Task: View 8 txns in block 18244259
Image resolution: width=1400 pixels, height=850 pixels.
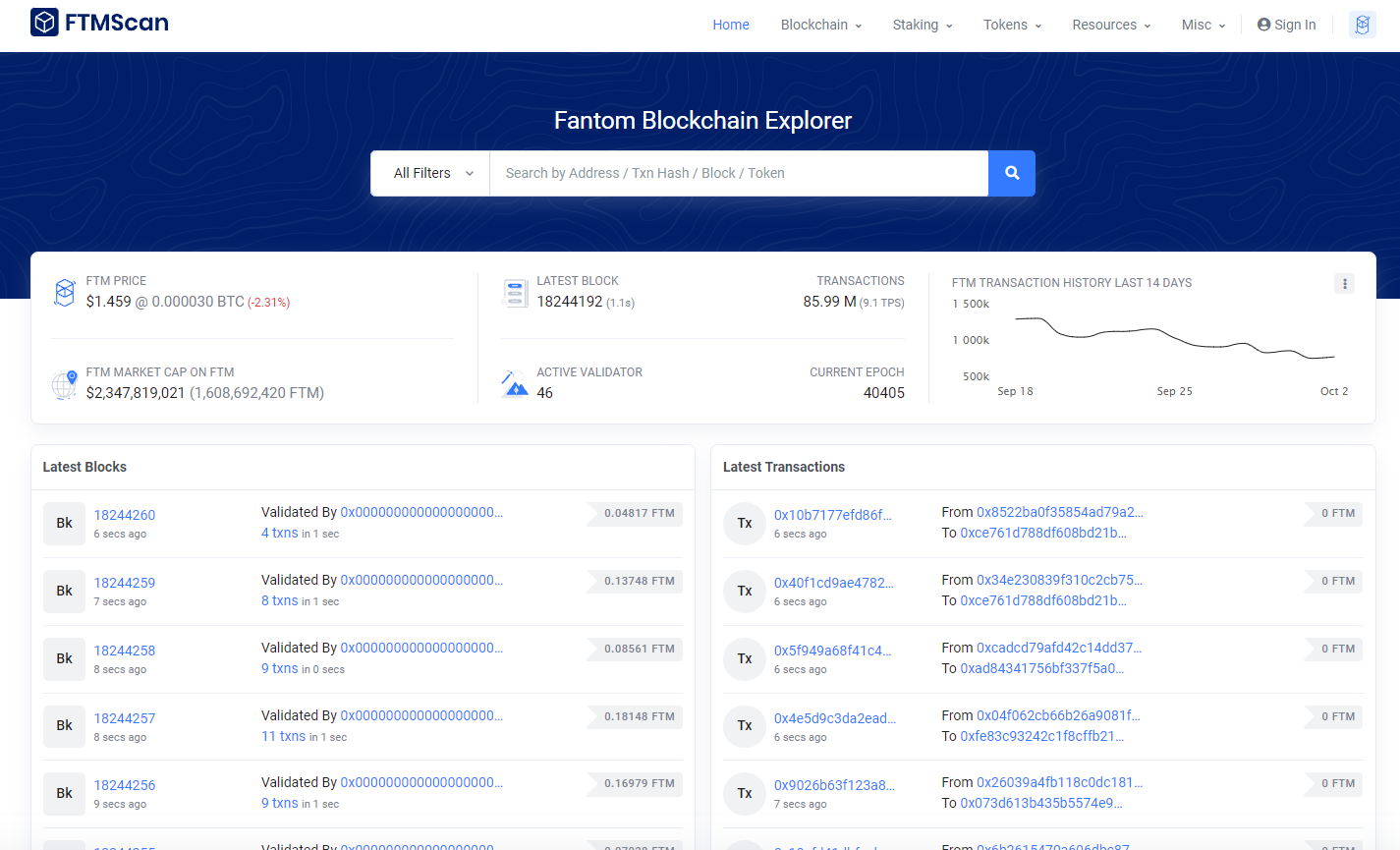Action: click(x=279, y=600)
